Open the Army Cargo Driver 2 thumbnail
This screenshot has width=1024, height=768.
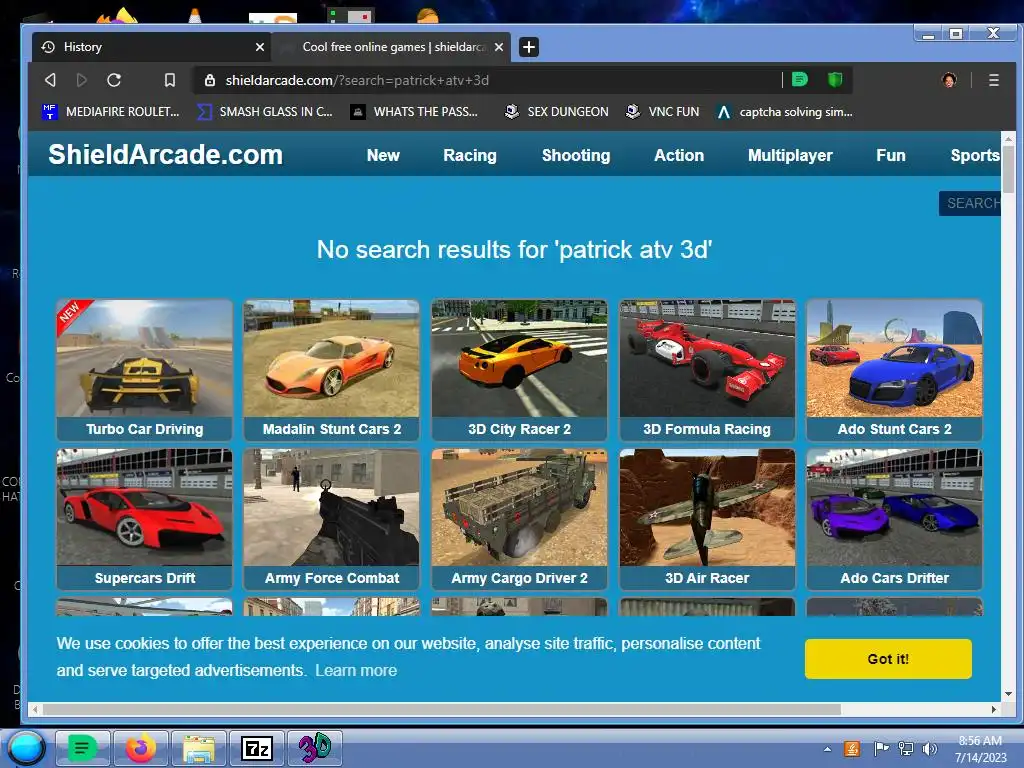point(519,519)
